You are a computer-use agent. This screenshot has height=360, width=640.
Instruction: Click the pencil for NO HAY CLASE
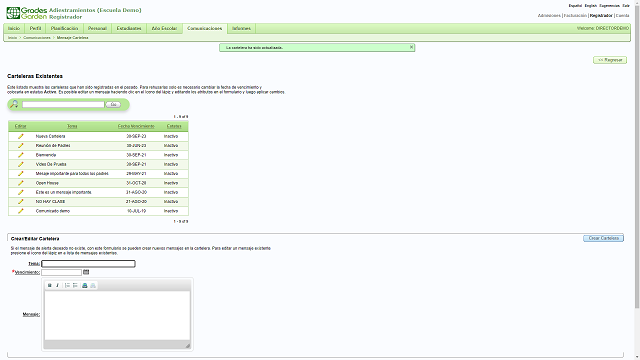(21, 202)
